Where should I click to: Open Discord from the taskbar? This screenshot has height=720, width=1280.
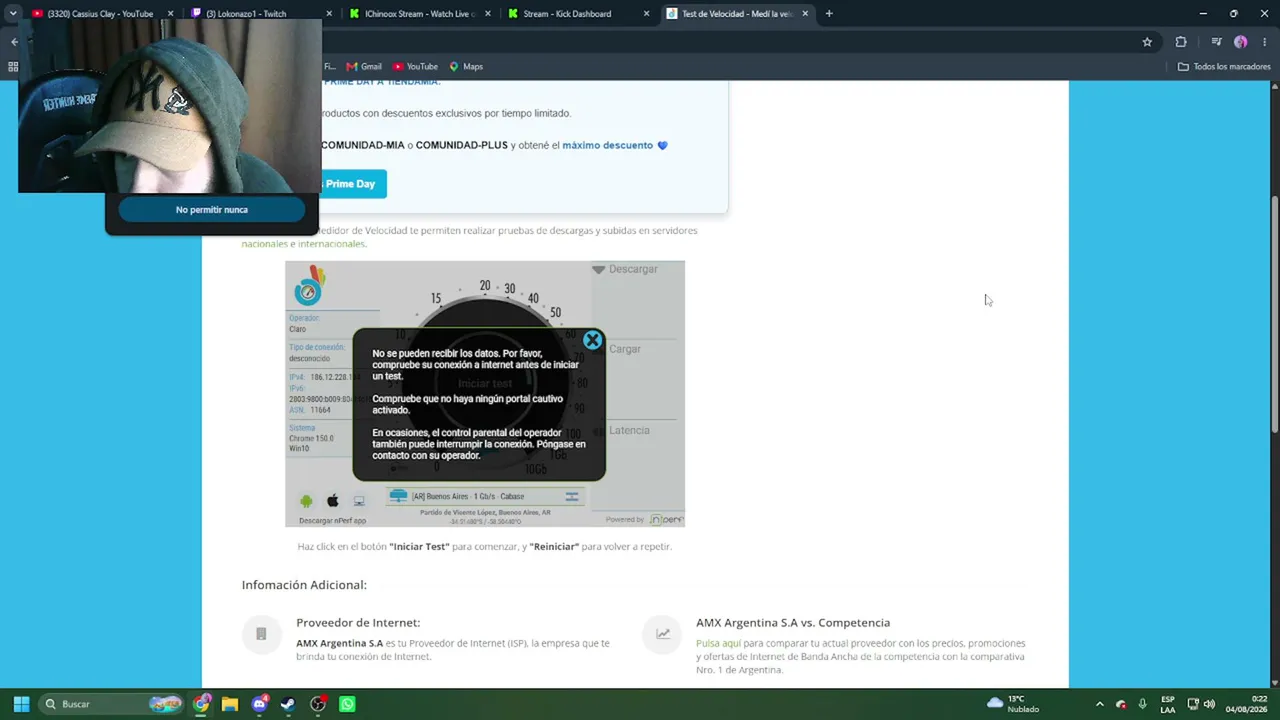coord(260,704)
